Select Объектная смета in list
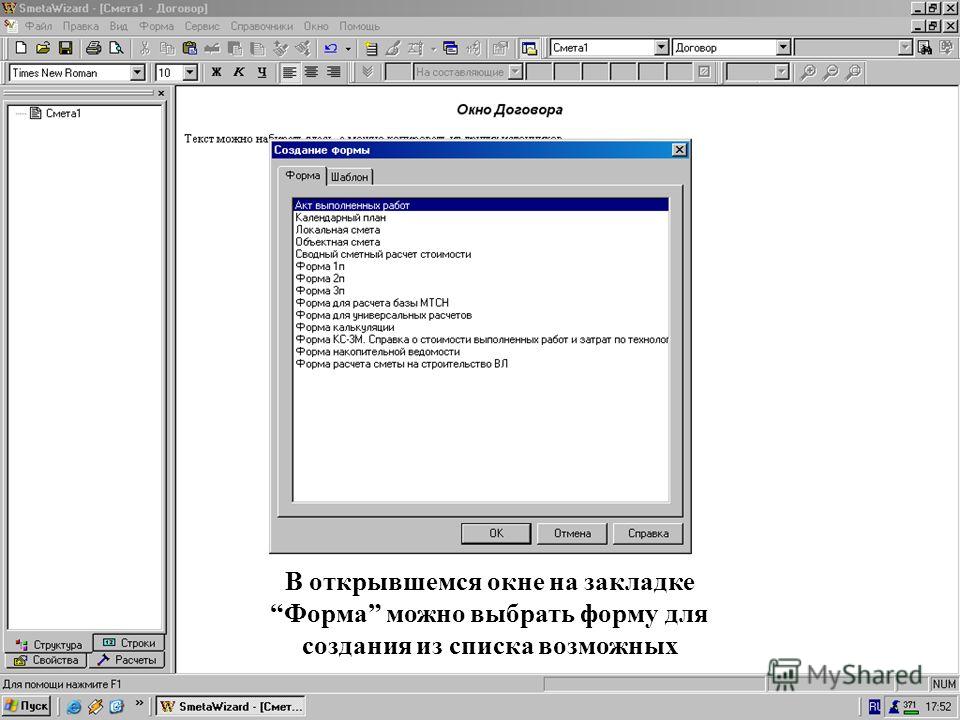960x720 pixels. 481,242
